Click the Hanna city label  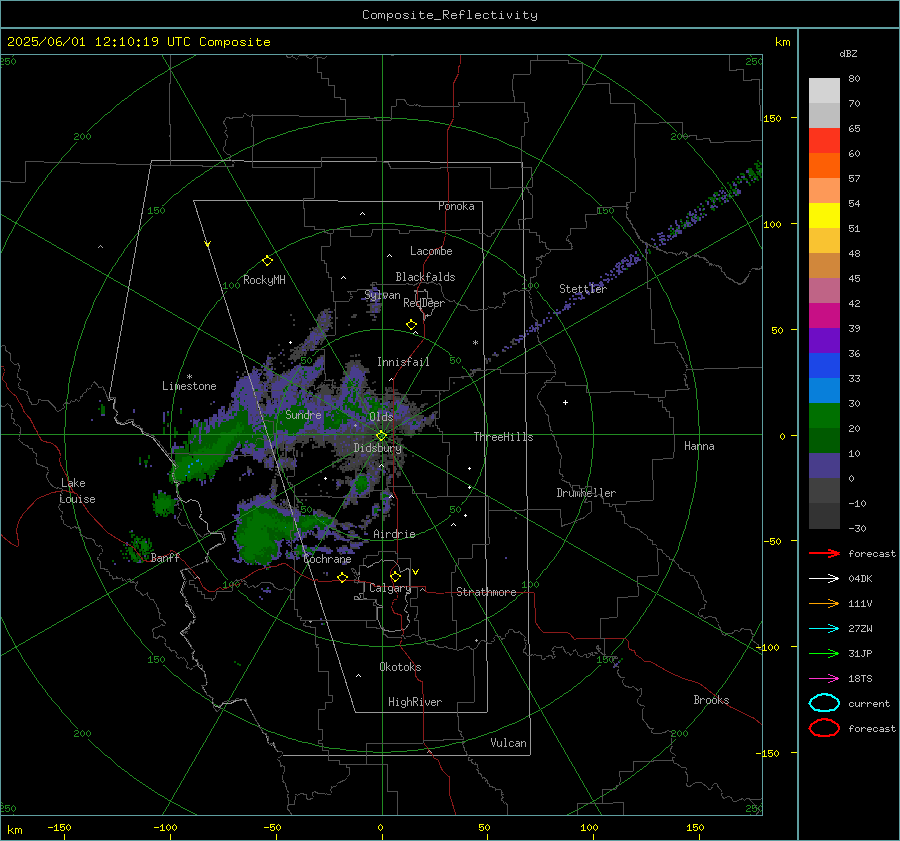pyautogui.click(x=699, y=446)
